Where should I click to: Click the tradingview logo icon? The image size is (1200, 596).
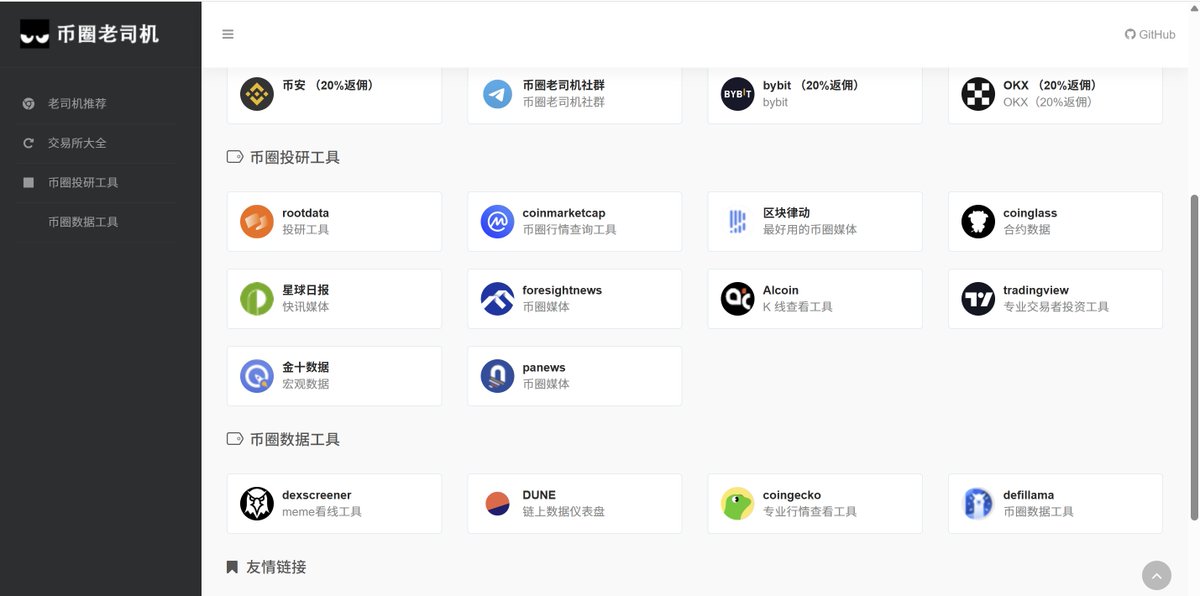pyautogui.click(x=978, y=298)
